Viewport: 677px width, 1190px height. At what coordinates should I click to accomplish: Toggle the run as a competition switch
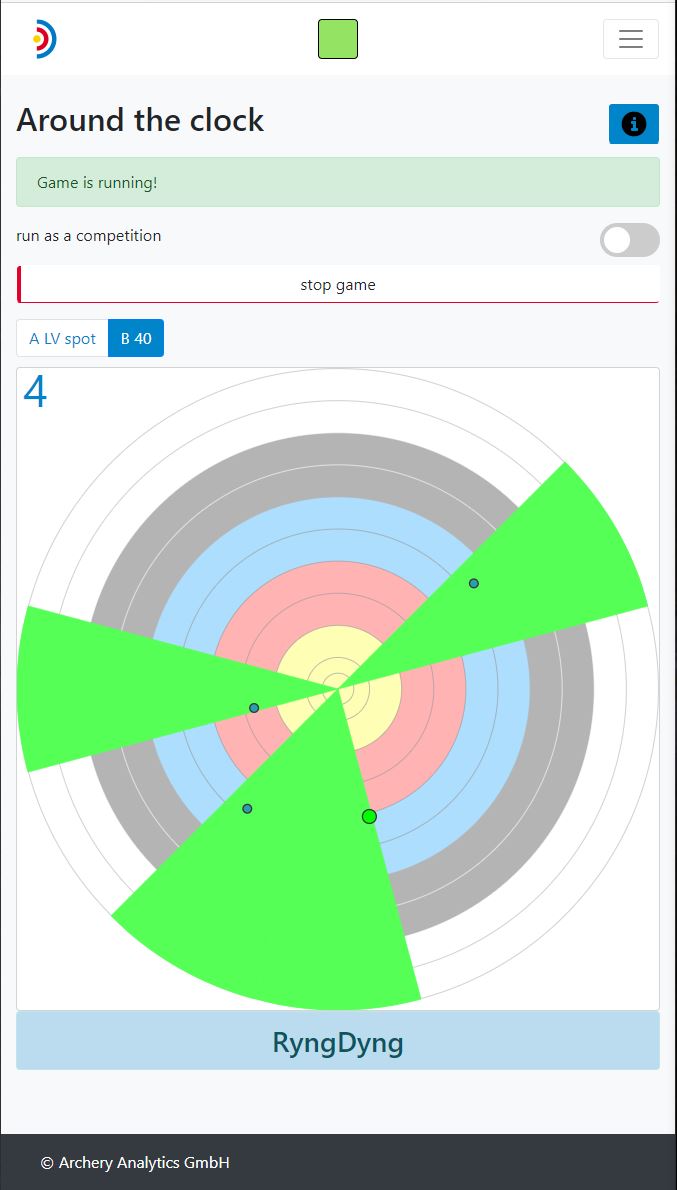coord(629,240)
